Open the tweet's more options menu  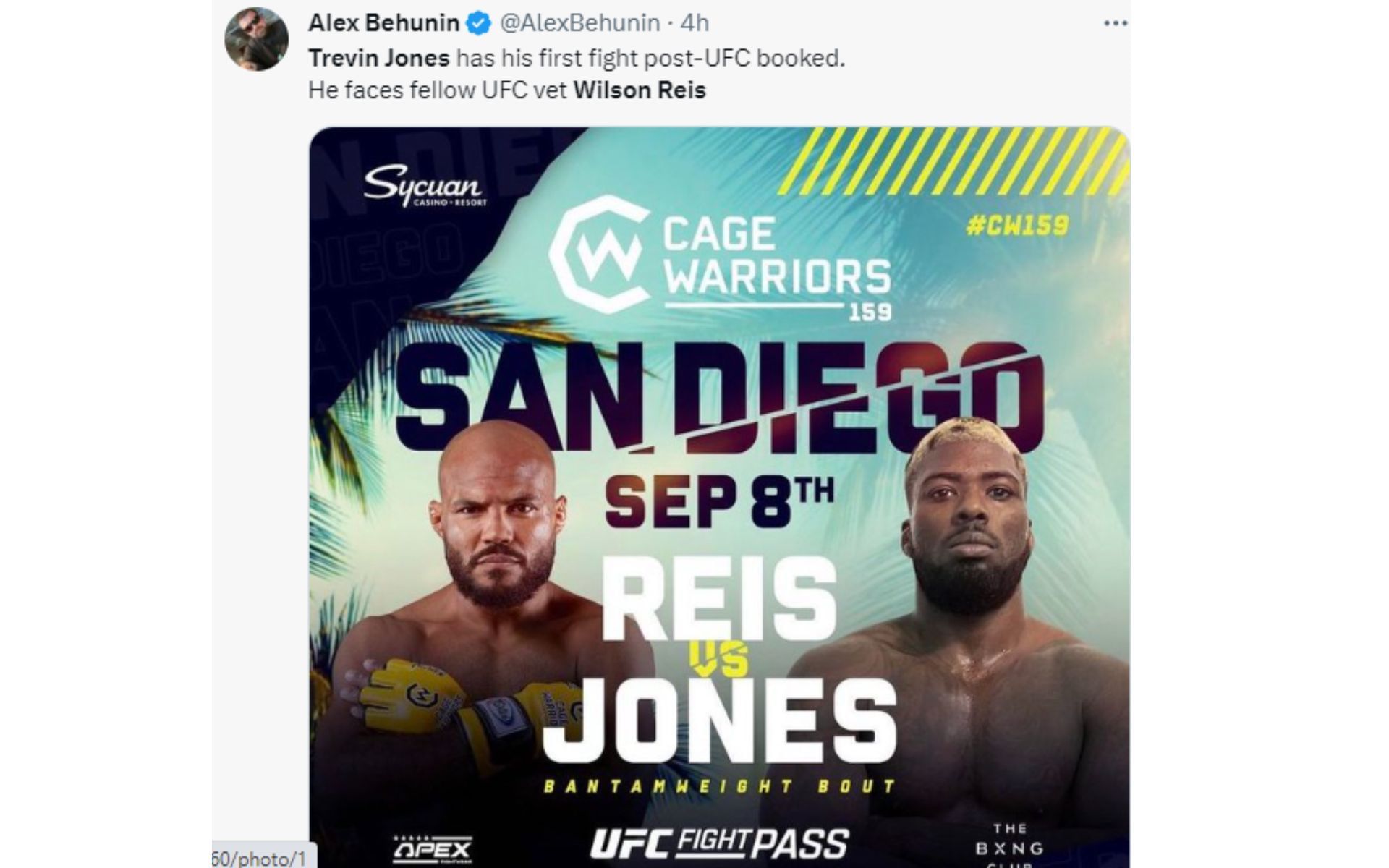pos(1115,23)
